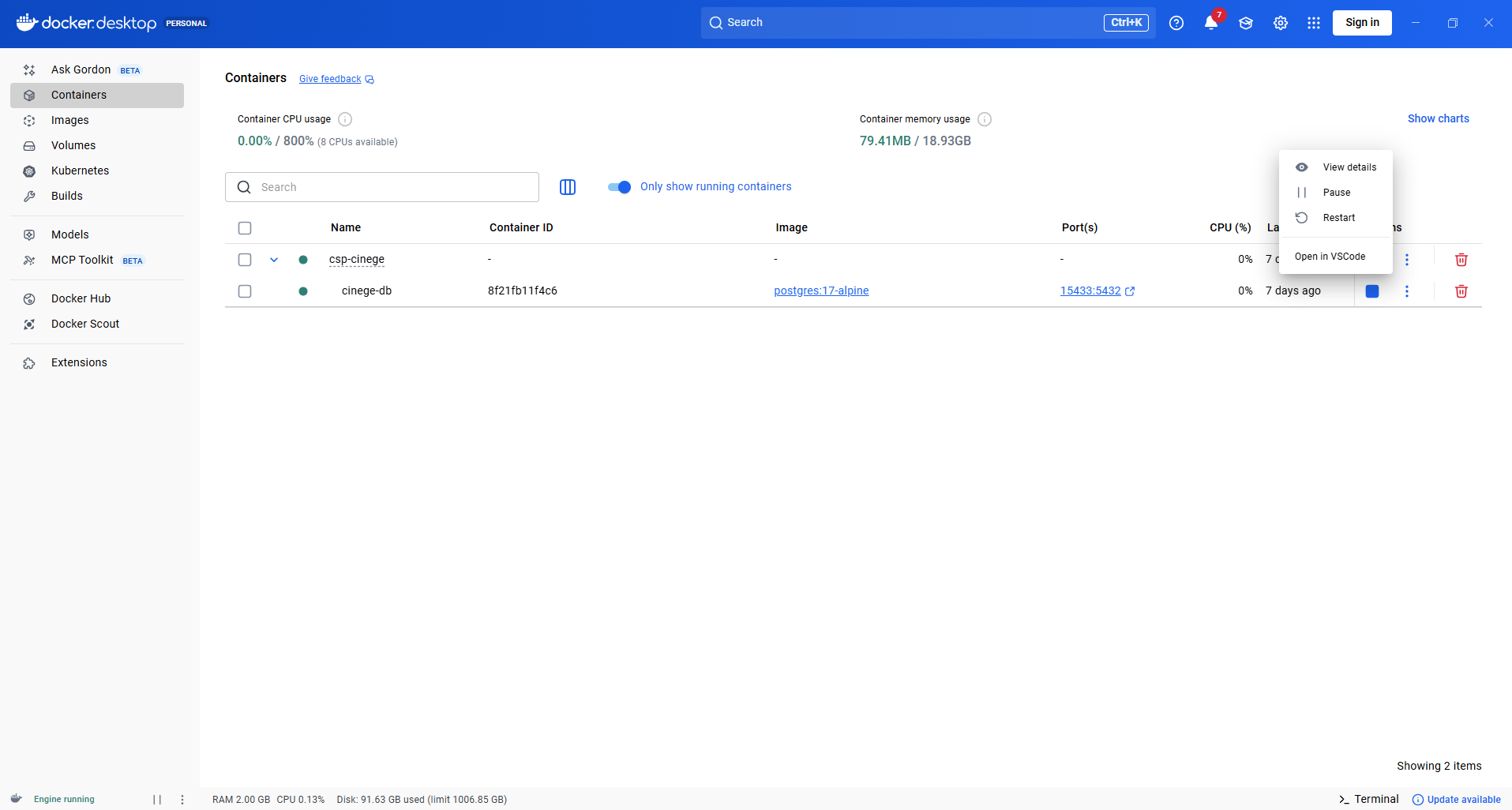The height and width of the screenshot is (810, 1512).
Task: Delete the cinege-db container with trash icon
Action: [1461, 291]
